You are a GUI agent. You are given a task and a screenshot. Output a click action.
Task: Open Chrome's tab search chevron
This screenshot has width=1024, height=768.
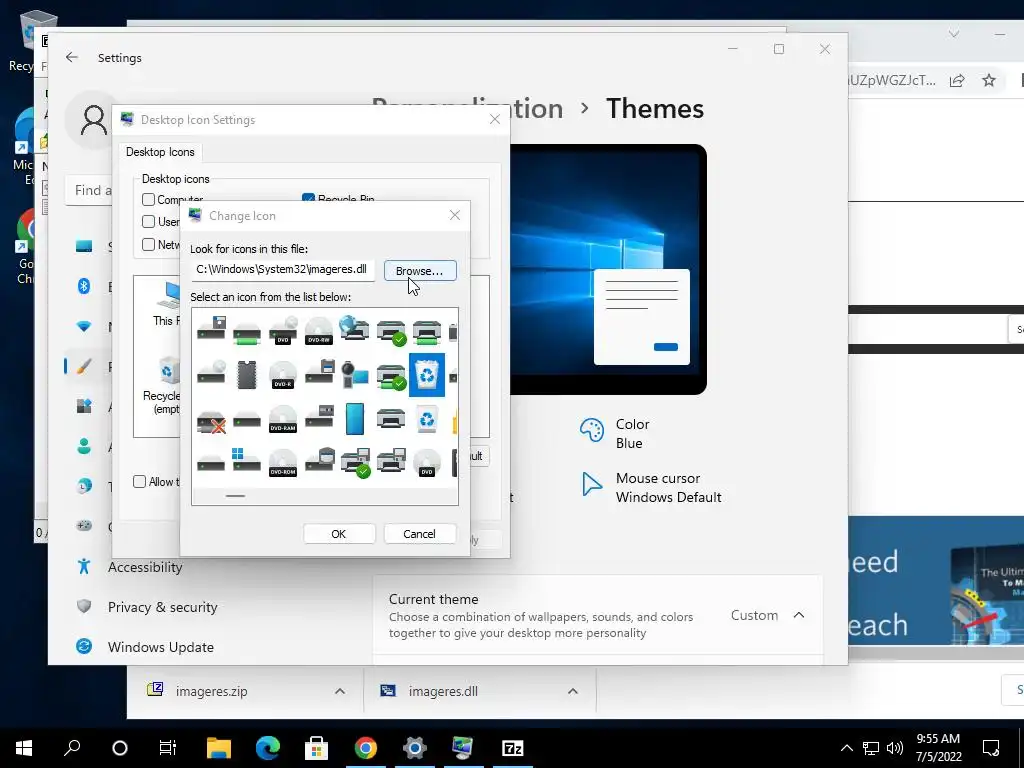click(x=954, y=34)
